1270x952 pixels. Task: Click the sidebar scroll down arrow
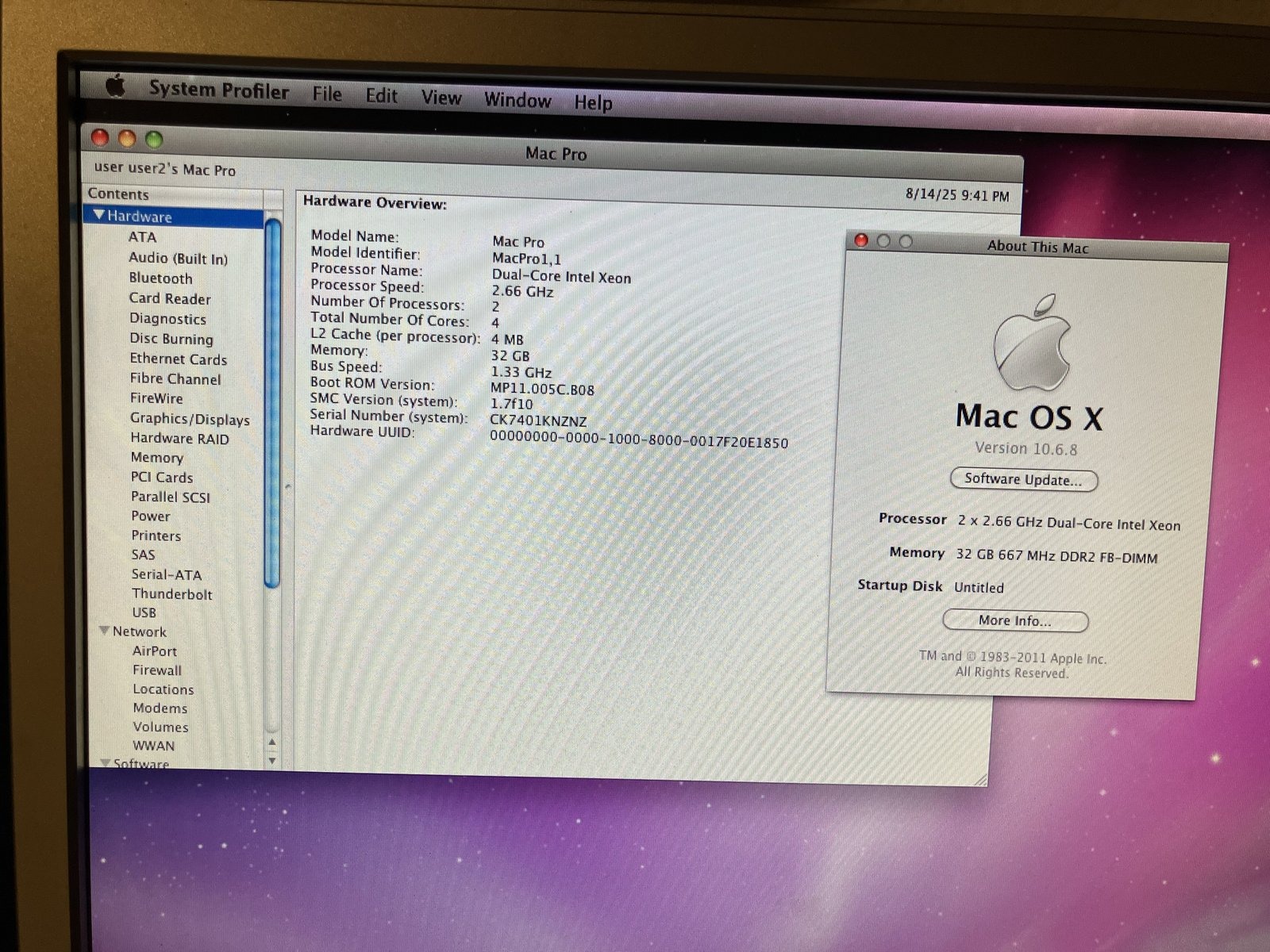(272, 760)
